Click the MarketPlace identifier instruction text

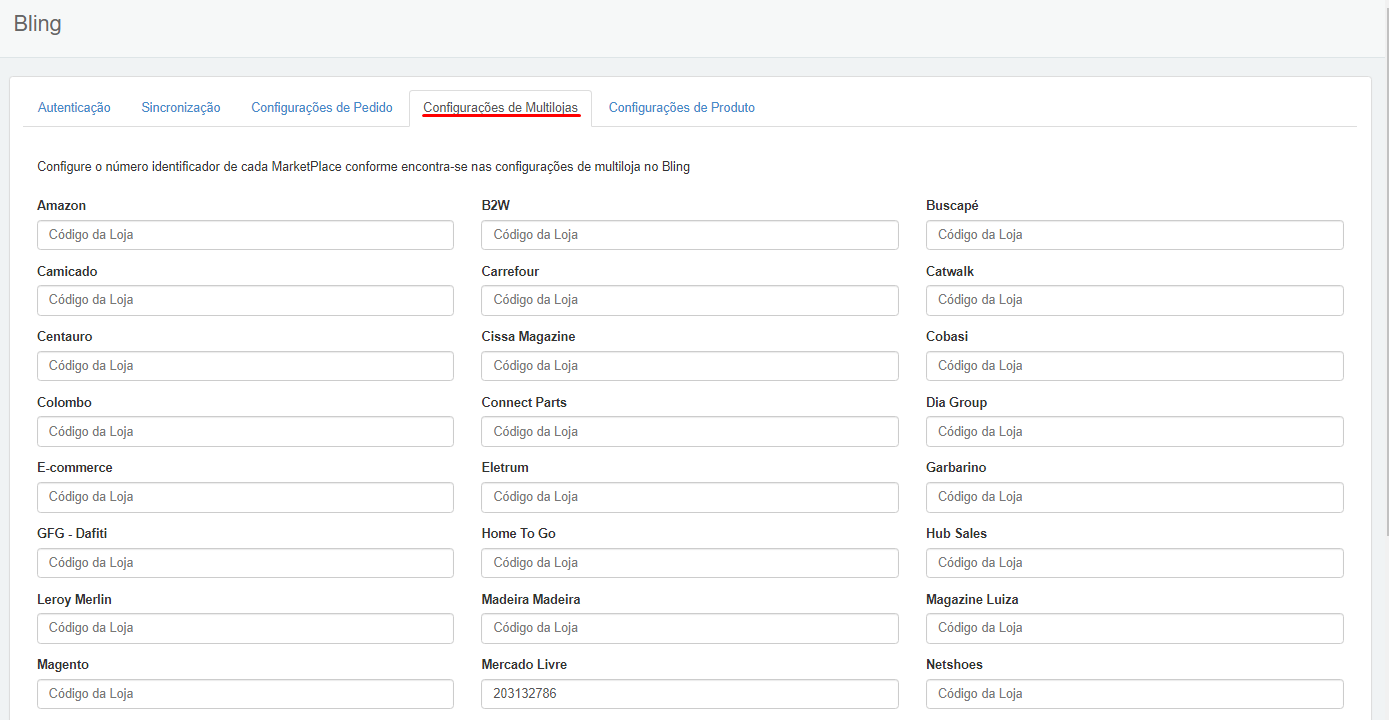pyautogui.click(x=364, y=167)
